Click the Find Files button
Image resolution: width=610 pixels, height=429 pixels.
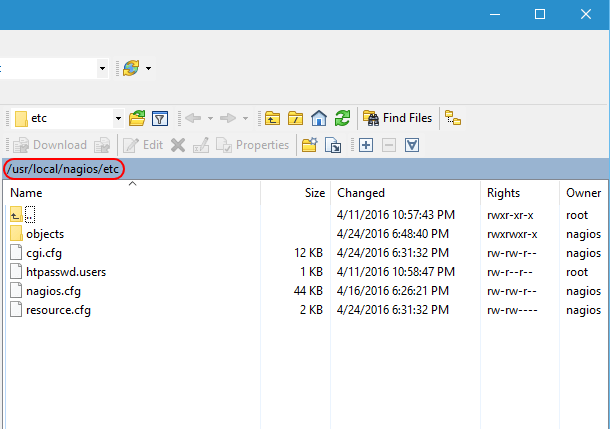click(x=398, y=118)
